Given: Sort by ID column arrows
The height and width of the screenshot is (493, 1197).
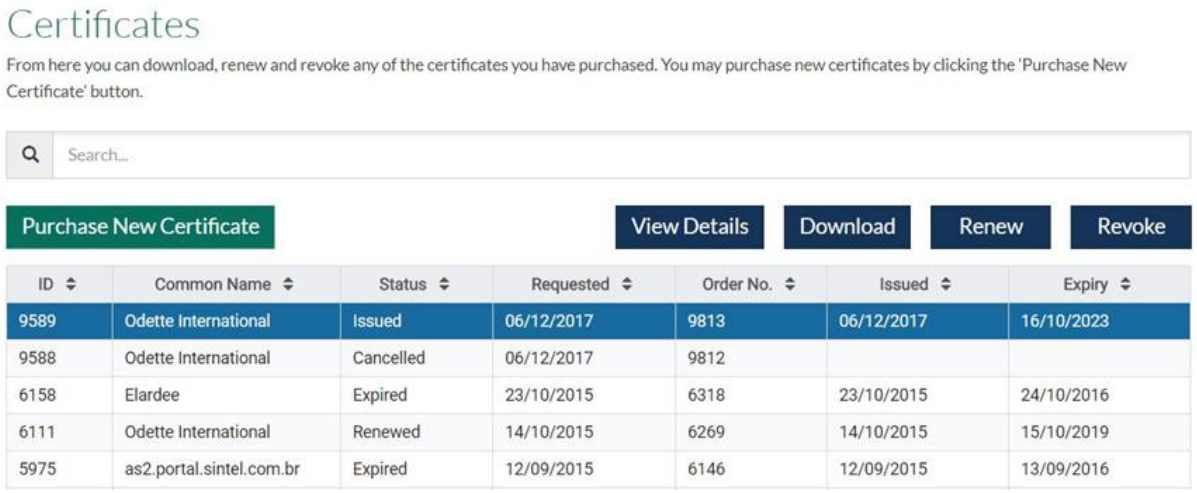Looking at the screenshot, I should pyautogui.click(x=71, y=285).
